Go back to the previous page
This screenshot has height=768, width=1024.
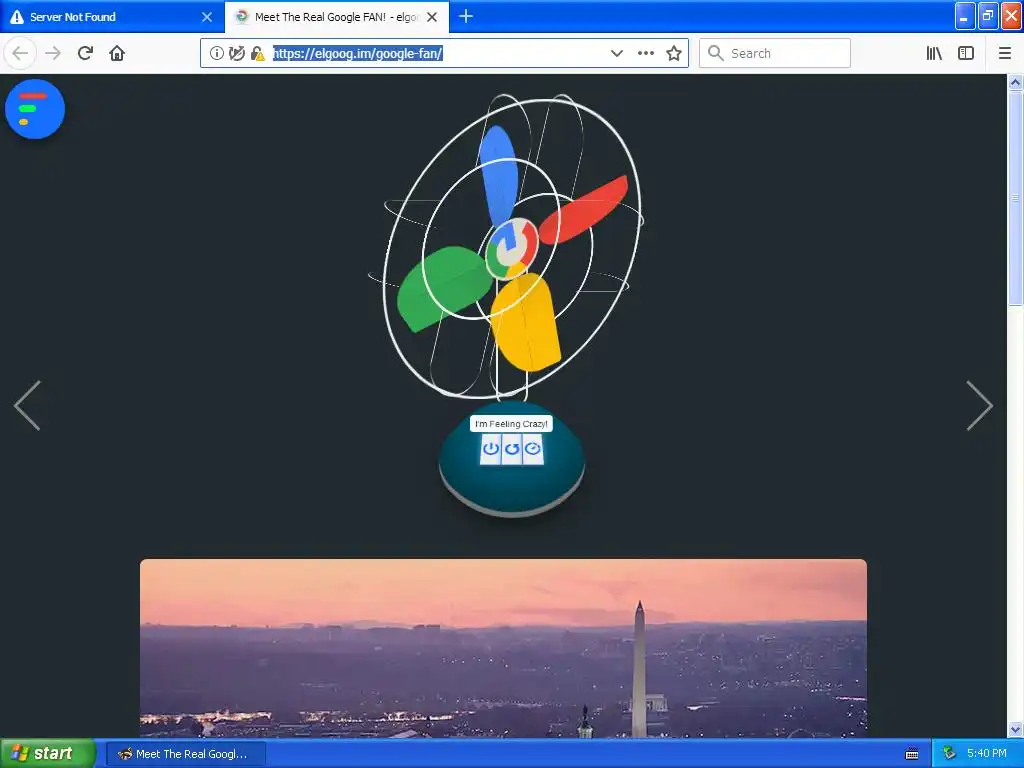coord(20,54)
